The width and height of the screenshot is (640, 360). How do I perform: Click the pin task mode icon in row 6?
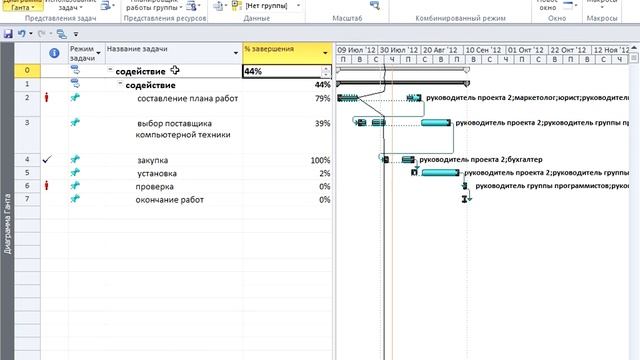click(x=75, y=186)
